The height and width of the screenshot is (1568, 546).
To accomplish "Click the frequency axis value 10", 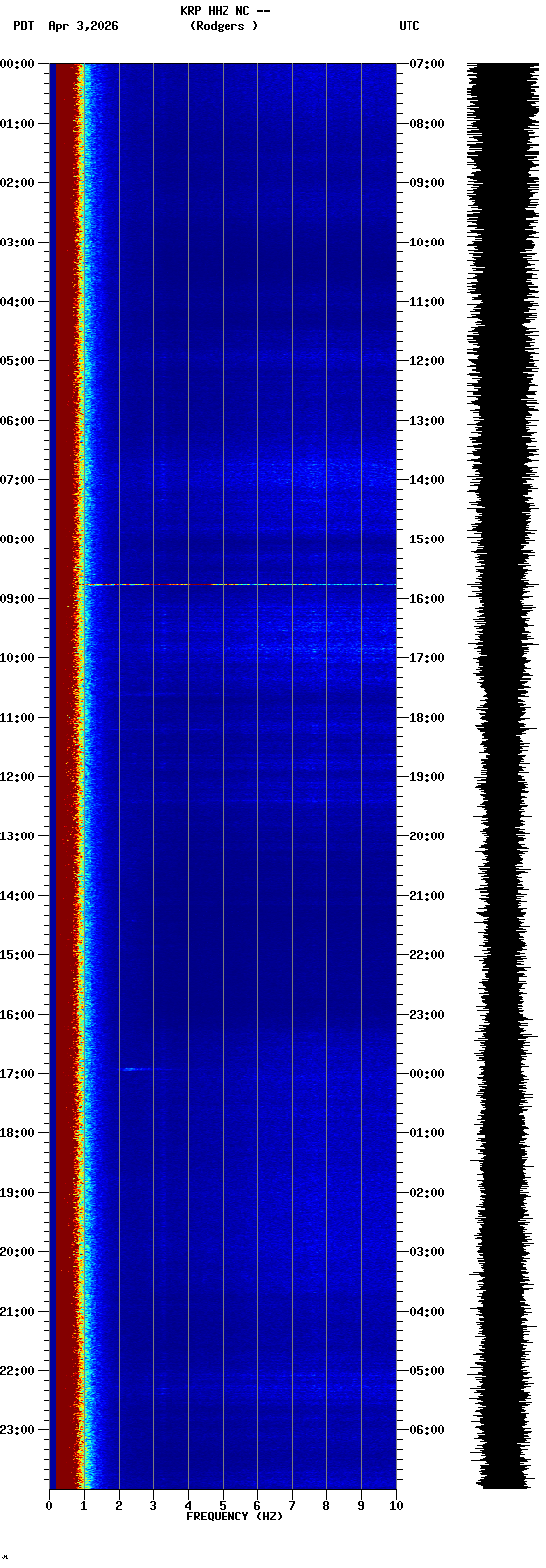I will (x=396, y=1506).
